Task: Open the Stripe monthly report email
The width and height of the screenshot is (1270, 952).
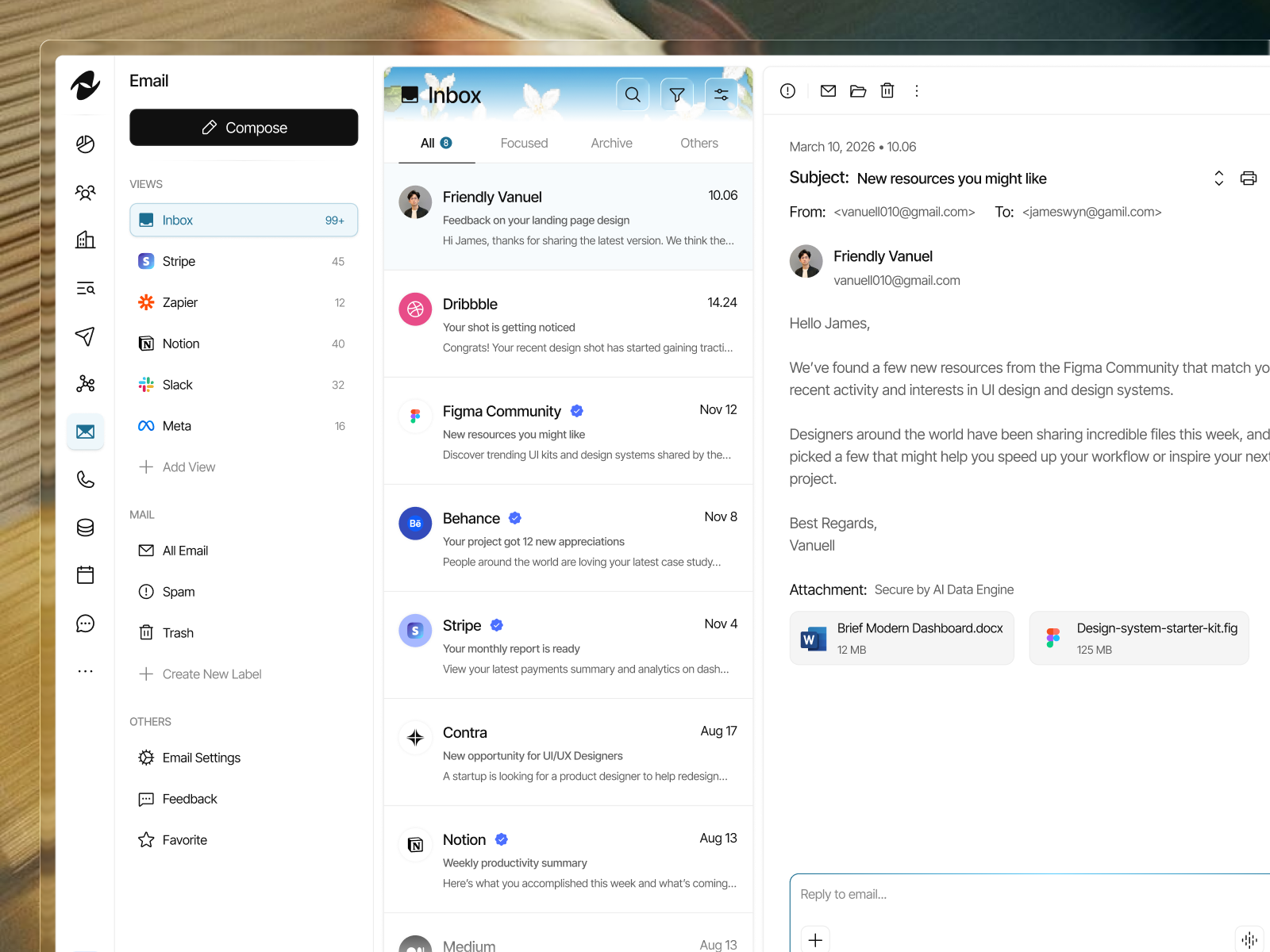Action: 568,645
